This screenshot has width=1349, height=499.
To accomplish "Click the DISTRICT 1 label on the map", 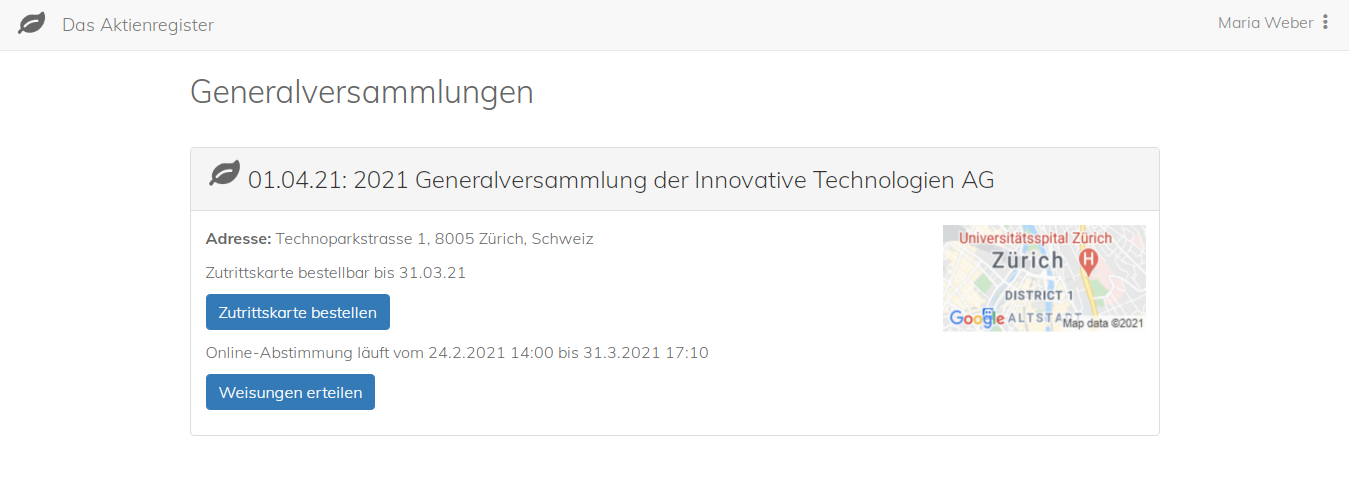I will [x=1039, y=296].
